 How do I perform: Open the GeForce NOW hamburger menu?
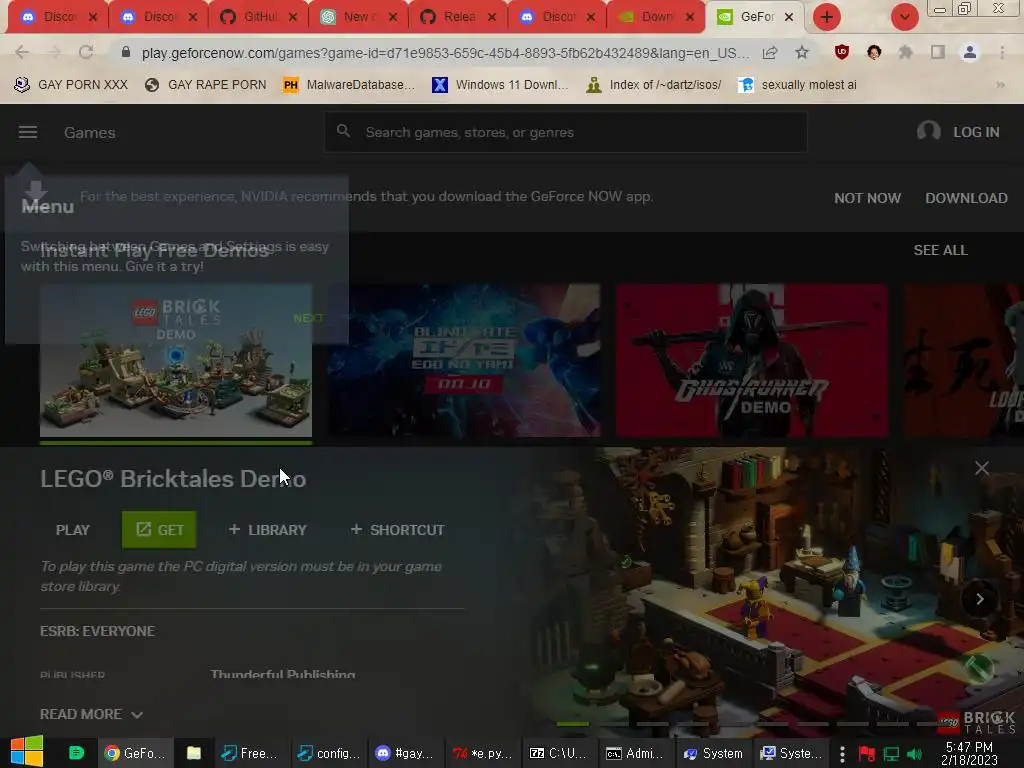pos(27,133)
